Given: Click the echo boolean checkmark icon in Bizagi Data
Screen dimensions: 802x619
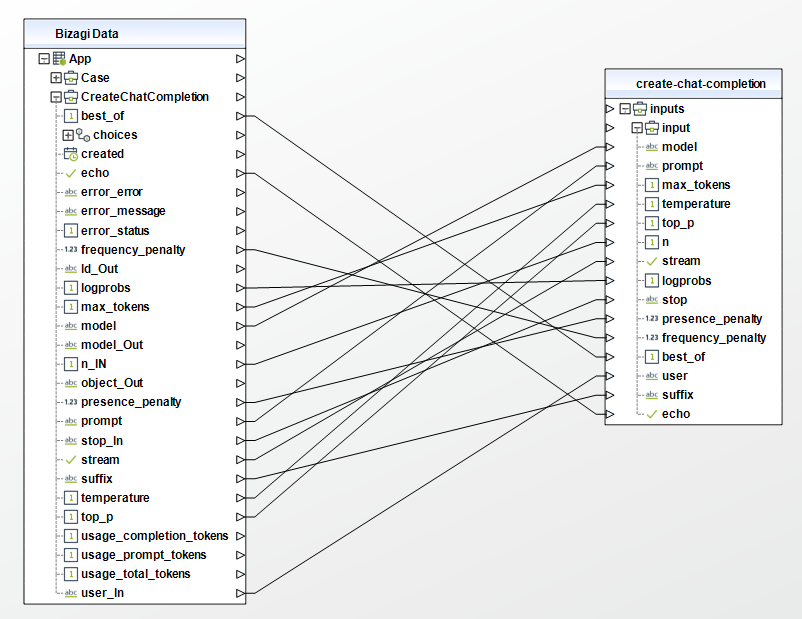Looking at the screenshot, I should point(71,173).
